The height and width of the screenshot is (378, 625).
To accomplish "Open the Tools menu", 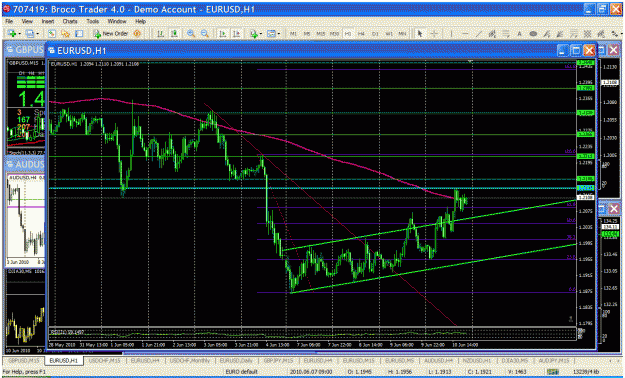I will pos(92,21).
